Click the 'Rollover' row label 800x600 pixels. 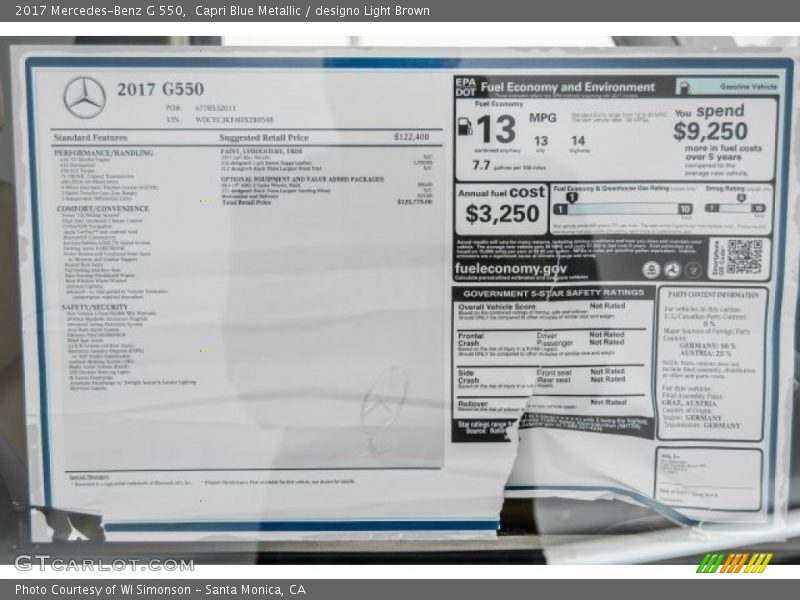tap(473, 404)
